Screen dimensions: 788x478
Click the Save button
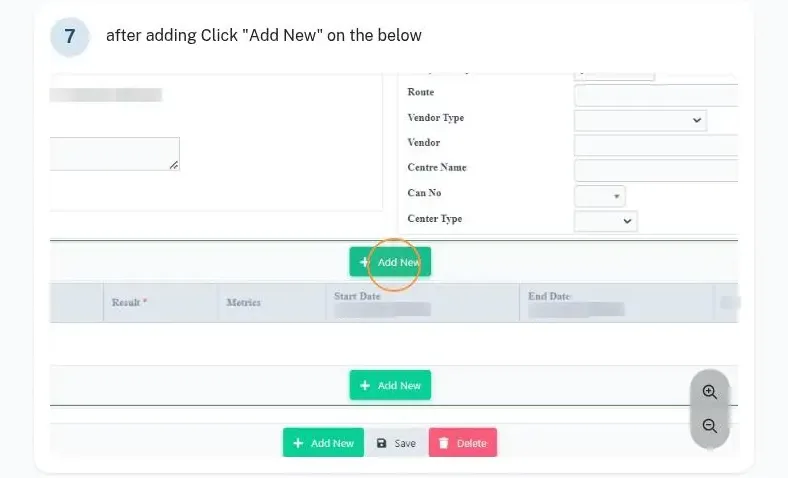pos(396,443)
